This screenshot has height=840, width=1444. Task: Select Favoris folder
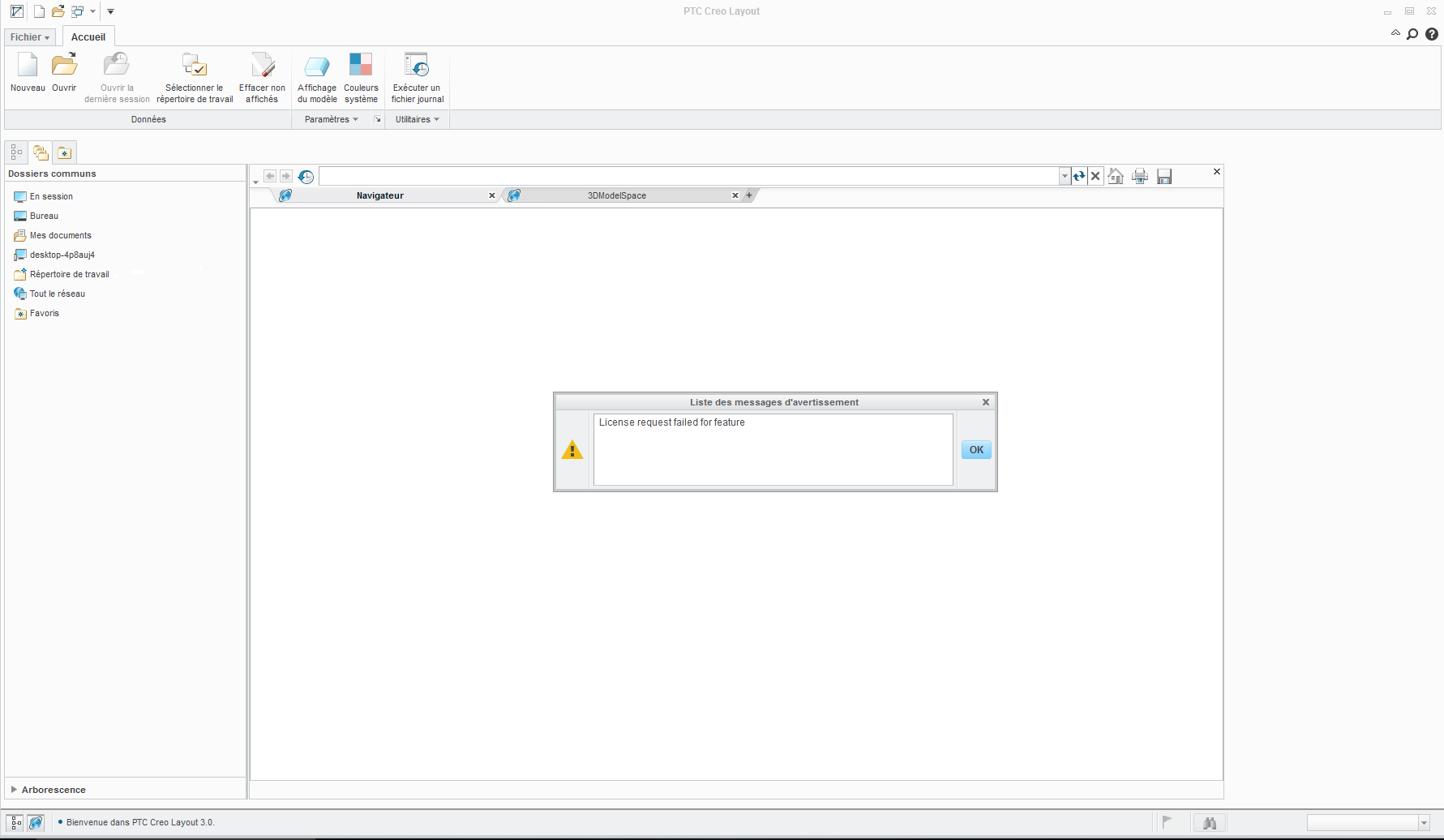click(x=36, y=313)
